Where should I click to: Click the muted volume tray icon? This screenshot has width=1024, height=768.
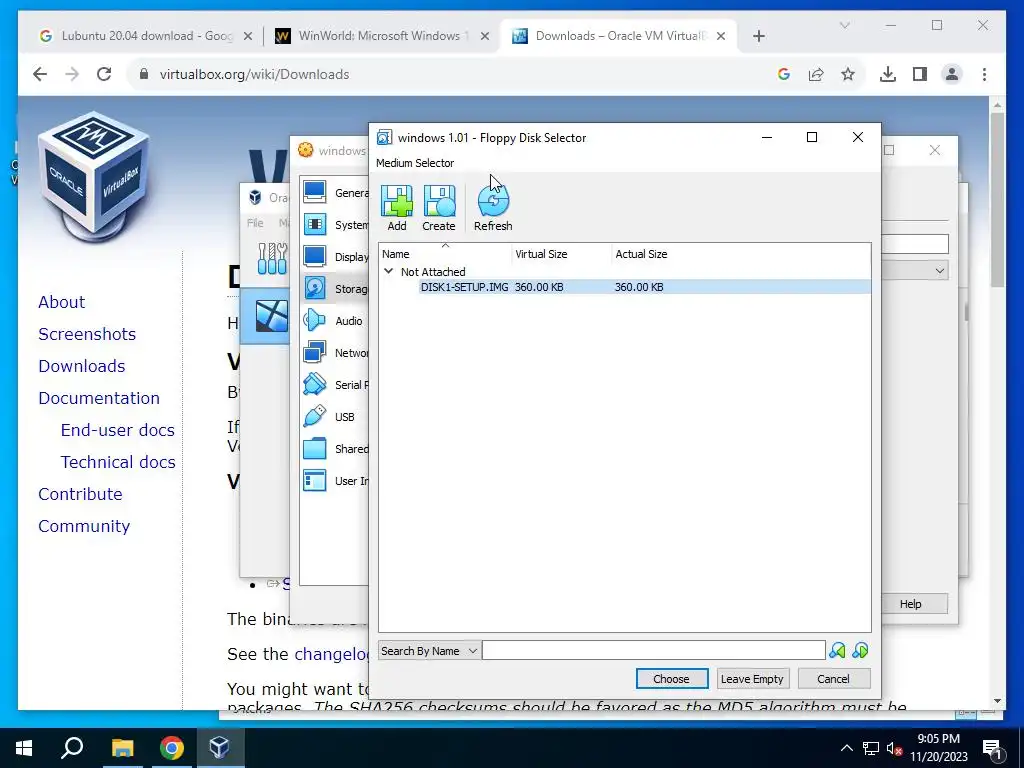click(x=894, y=748)
